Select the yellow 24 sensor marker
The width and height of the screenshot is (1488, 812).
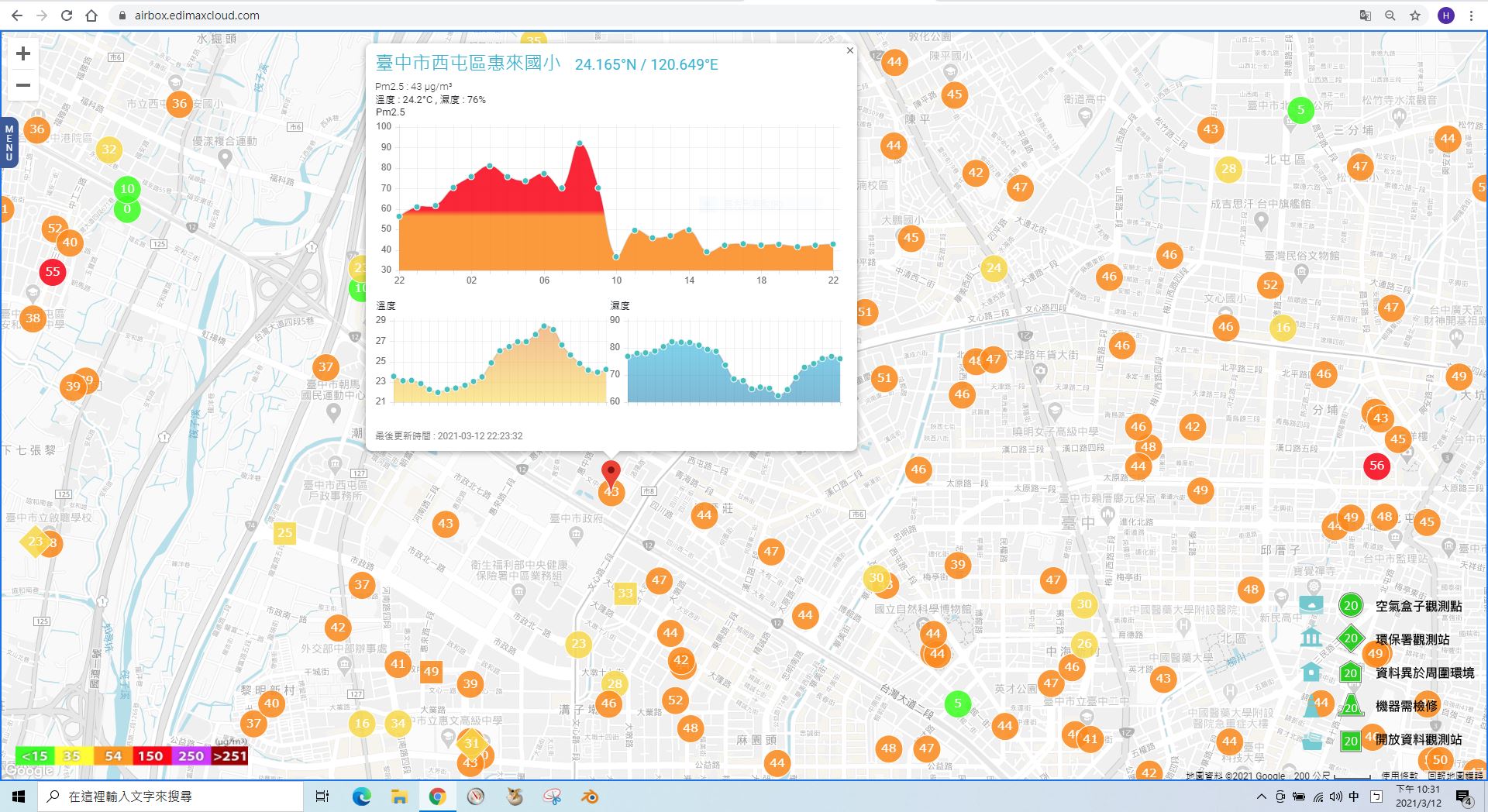pyautogui.click(x=994, y=268)
